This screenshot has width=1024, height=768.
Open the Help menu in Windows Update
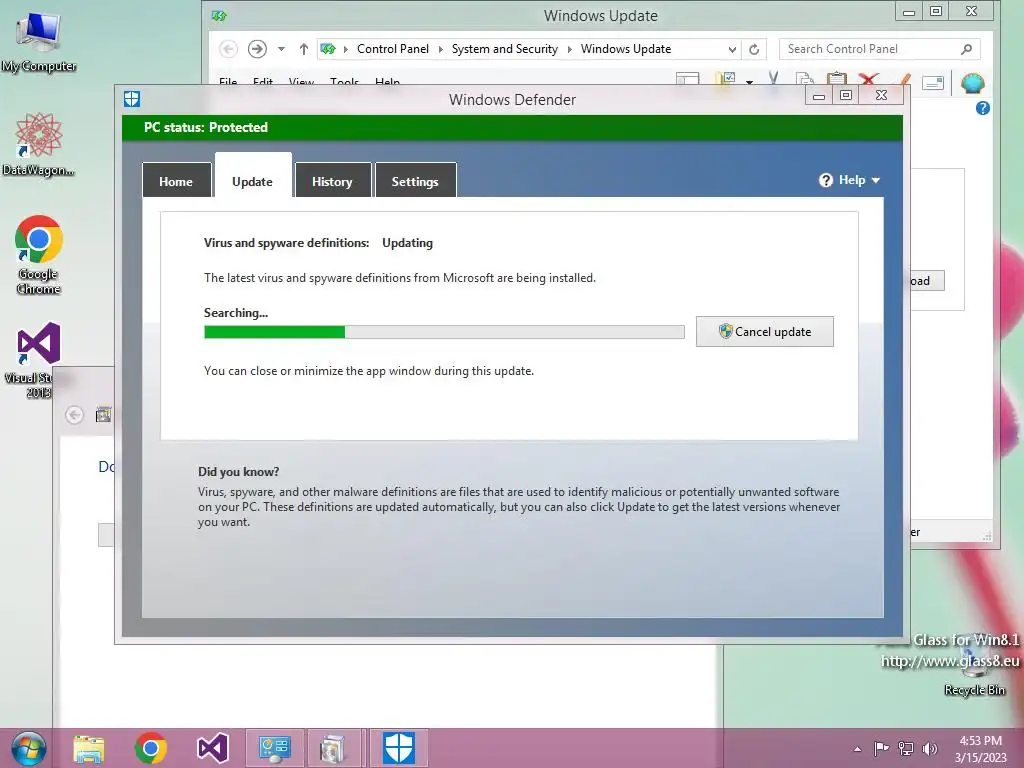(x=387, y=82)
